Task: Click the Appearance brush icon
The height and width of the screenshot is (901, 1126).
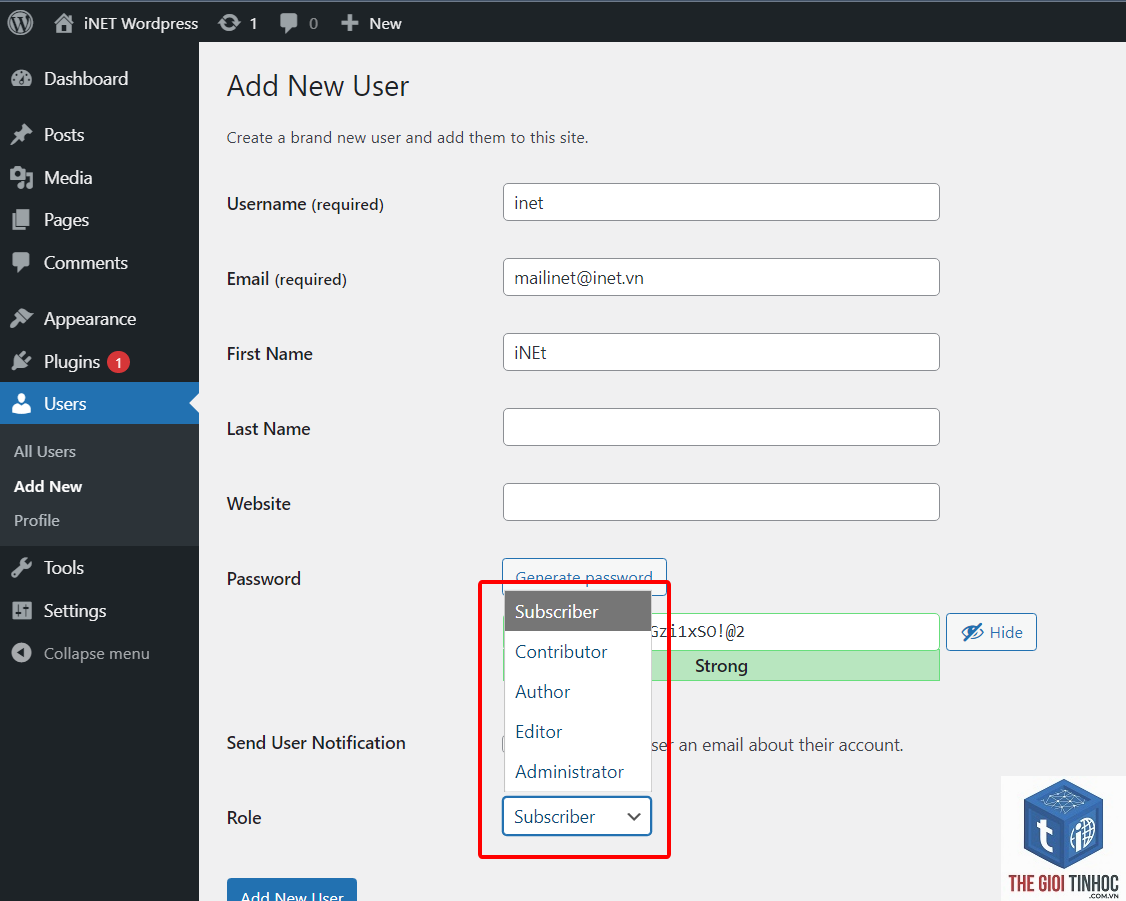Action: (22, 319)
